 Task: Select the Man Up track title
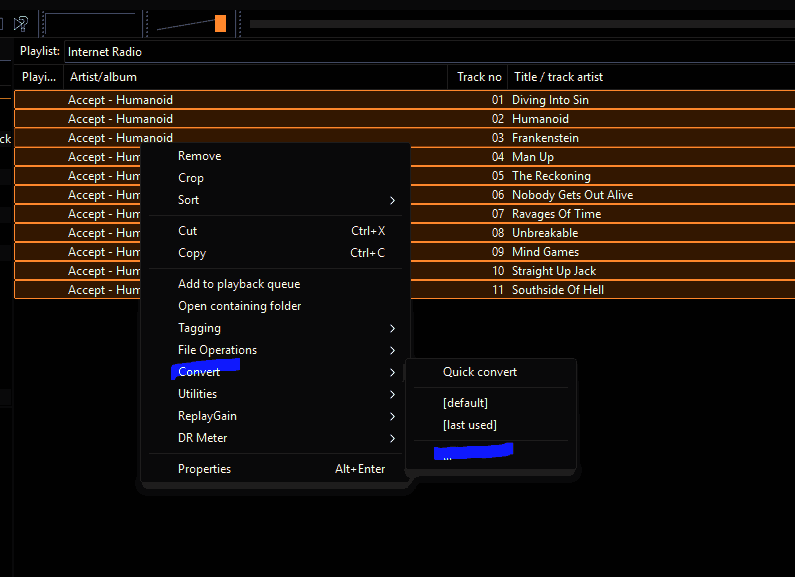(533, 157)
